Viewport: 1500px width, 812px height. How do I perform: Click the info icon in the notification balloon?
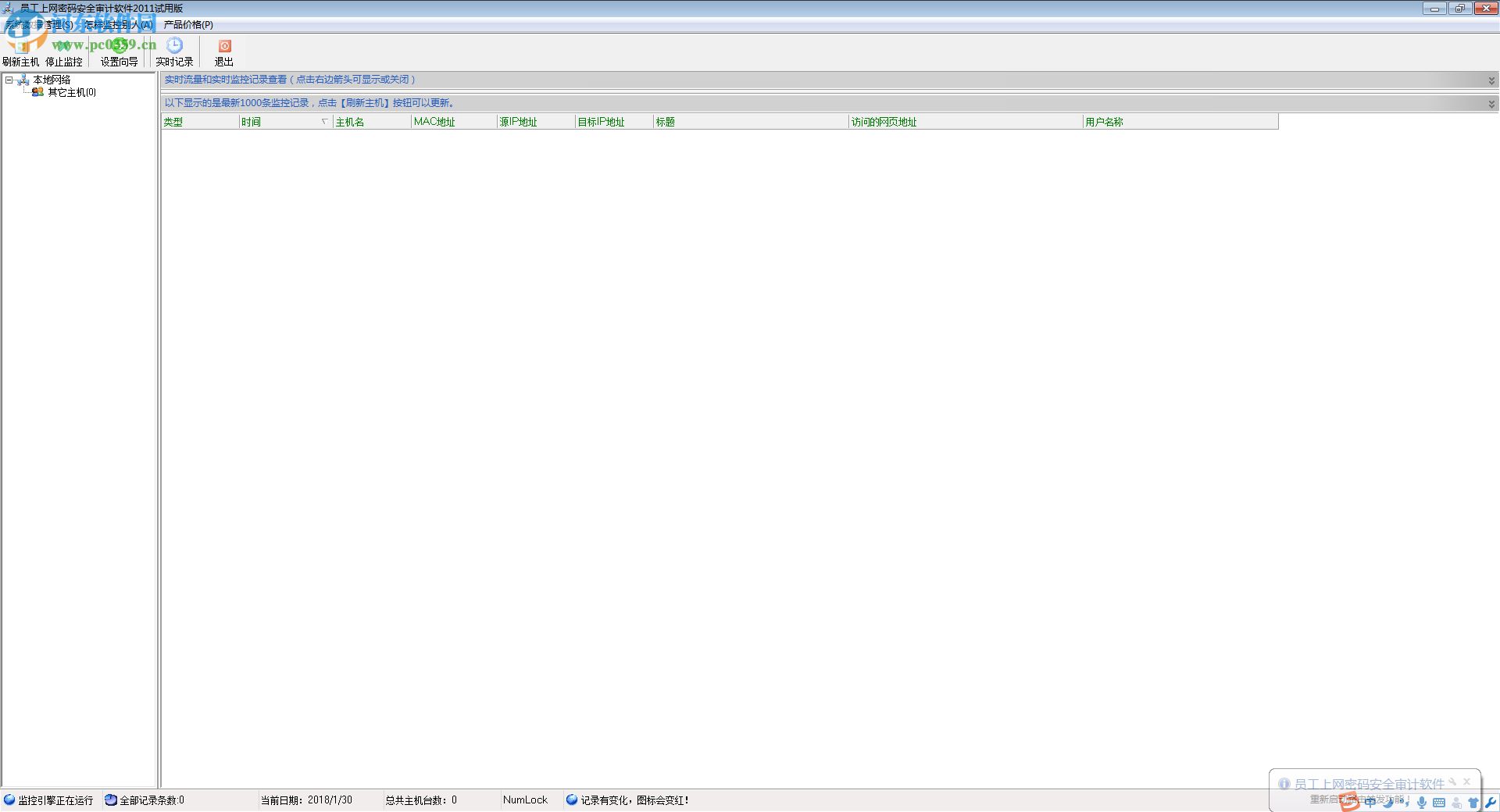coord(1284,783)
